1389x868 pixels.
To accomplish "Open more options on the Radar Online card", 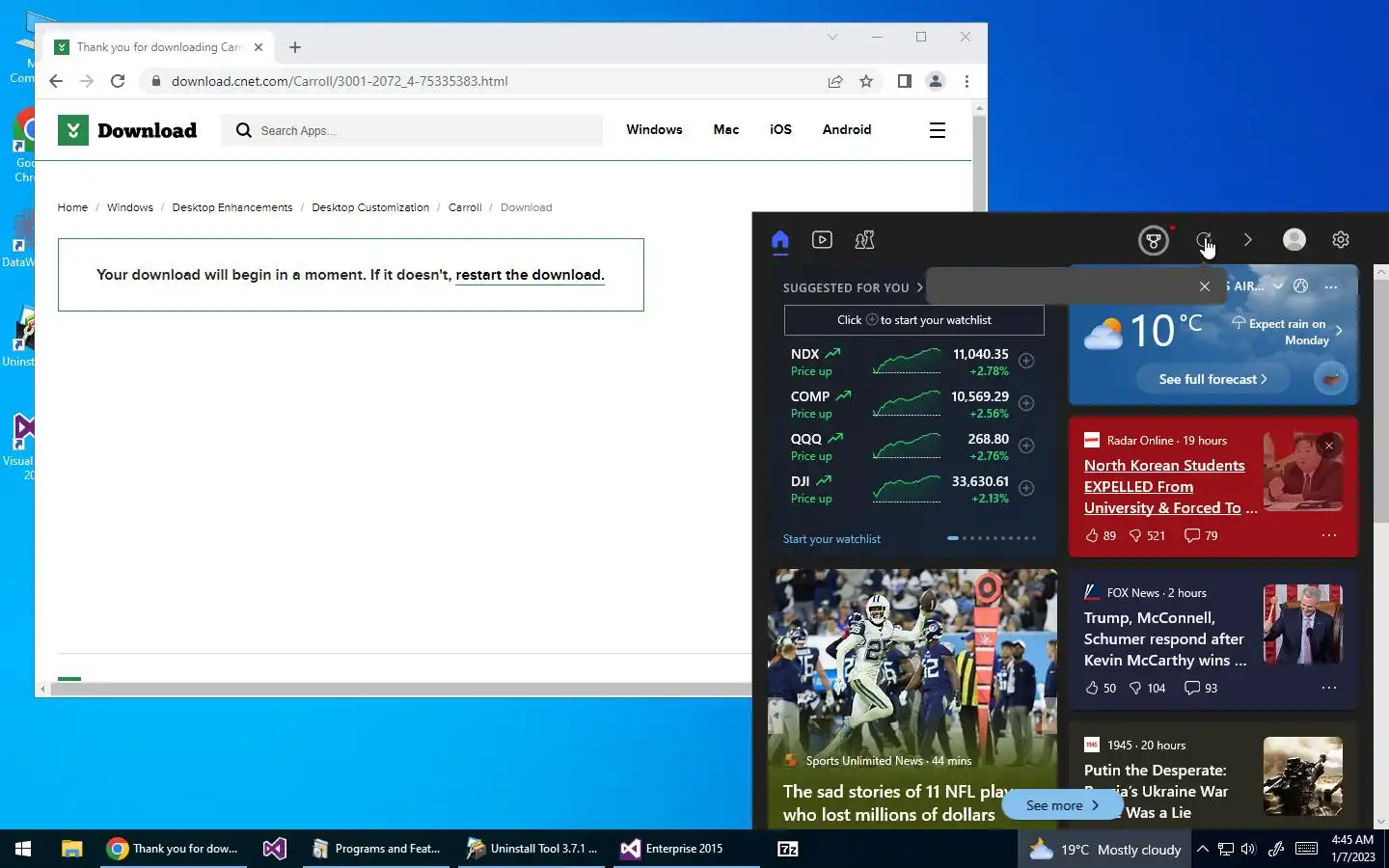I will click(x=1329, y=535).
